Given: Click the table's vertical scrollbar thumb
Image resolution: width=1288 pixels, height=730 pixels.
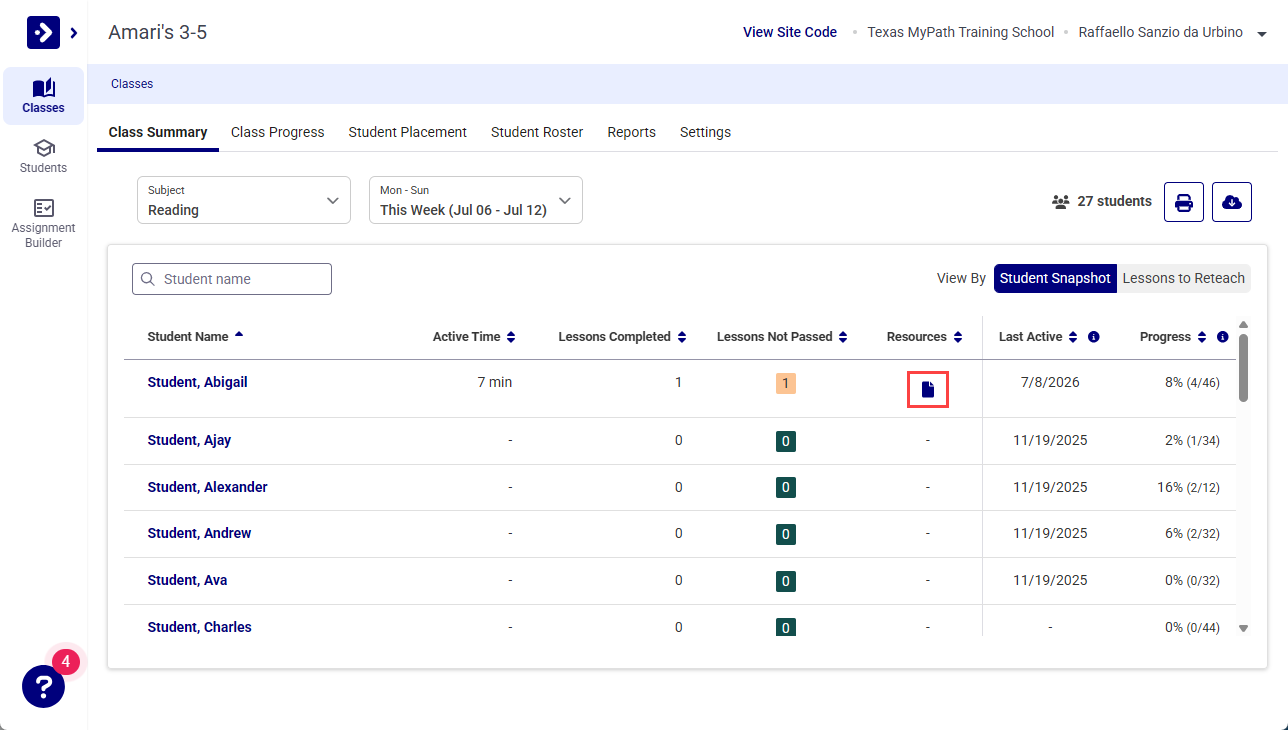Looking at the screenshot, I should 1243,367.
